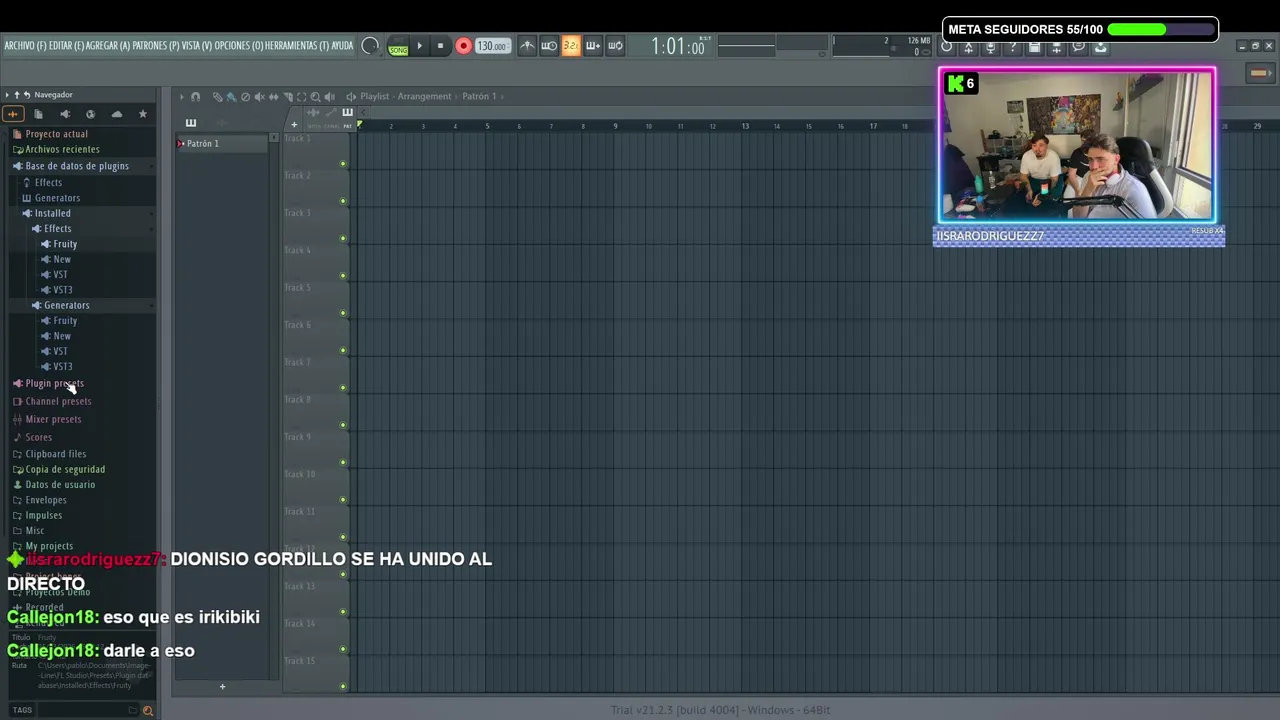The height and width of the screenshot is (720, 1280).
Task: Open Copia de seguridad folder
Action: (65, 469)
